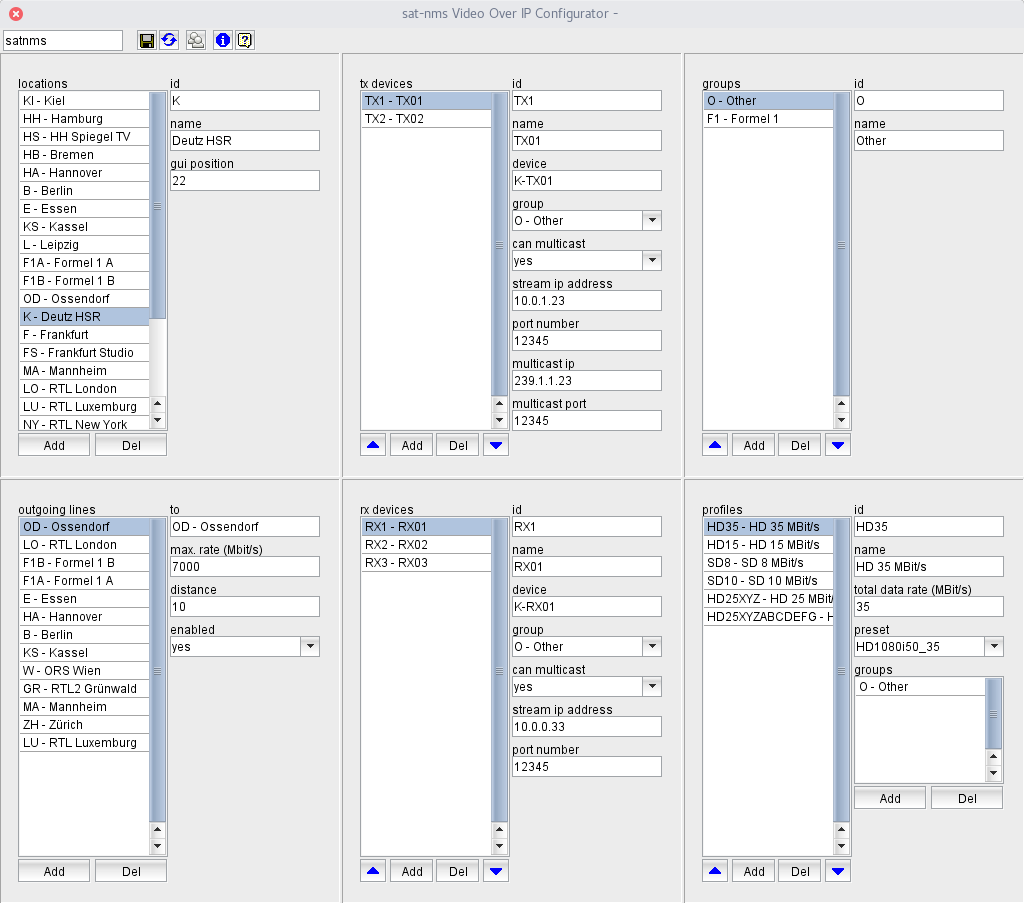Viewport: 1024px width, 903px height.
Task: Click the move-up arrow under tx devices
Action: [x=372, y=444]
